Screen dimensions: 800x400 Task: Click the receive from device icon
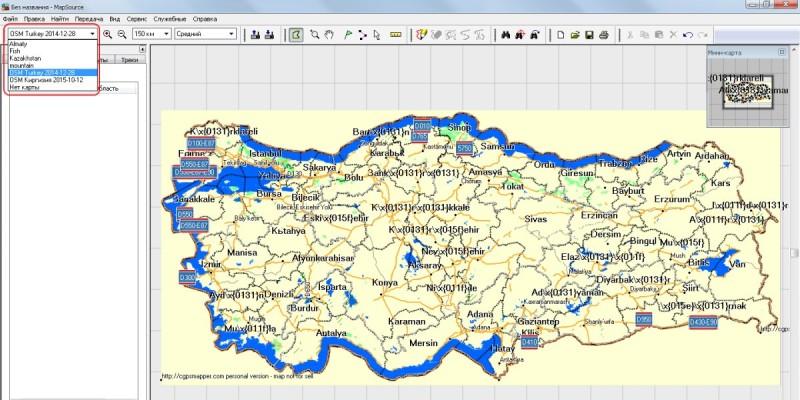(270, 34)
